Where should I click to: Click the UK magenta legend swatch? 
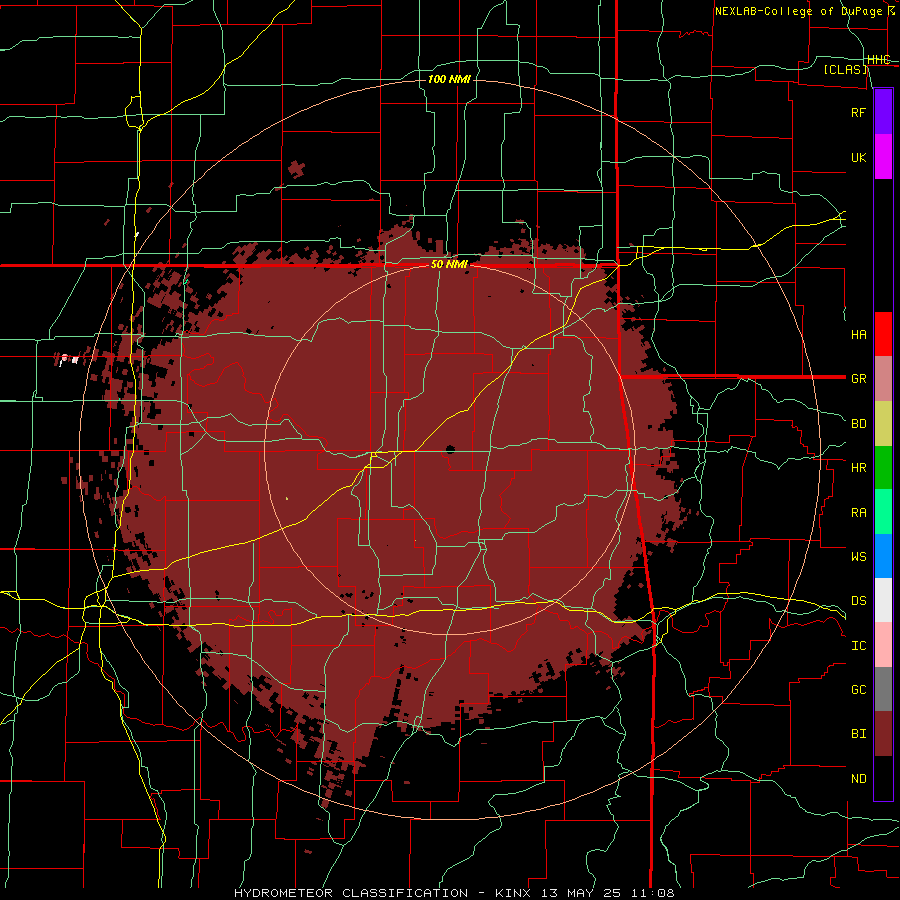pyautogui.click(x=883, y=157)
